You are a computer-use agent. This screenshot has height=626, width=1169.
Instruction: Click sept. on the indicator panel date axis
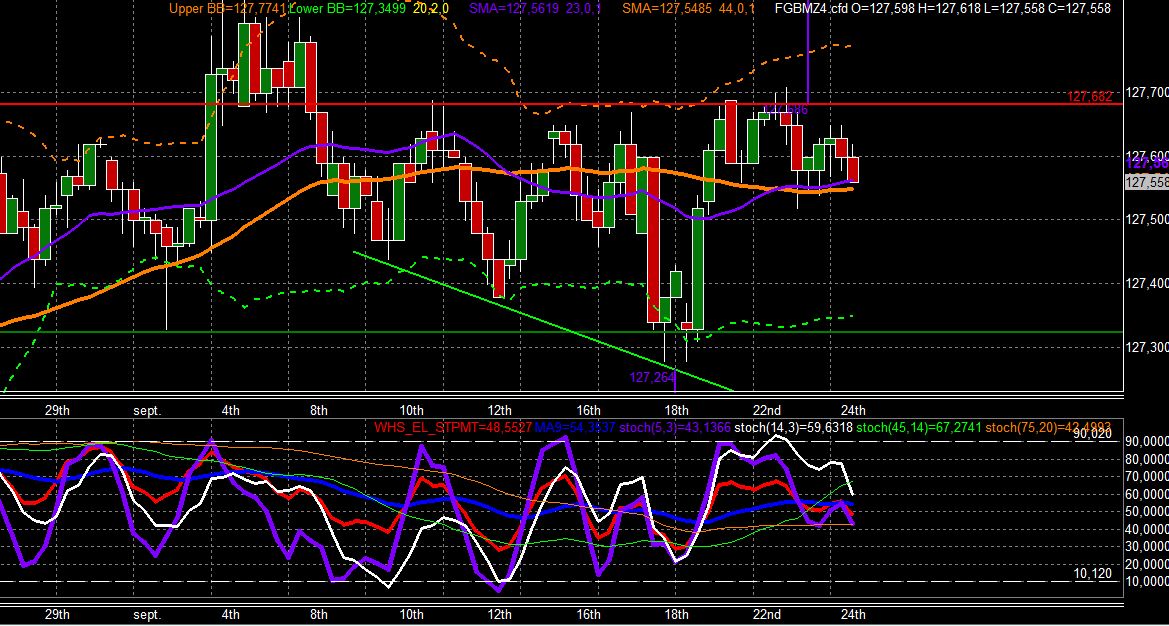coord(147,615)
